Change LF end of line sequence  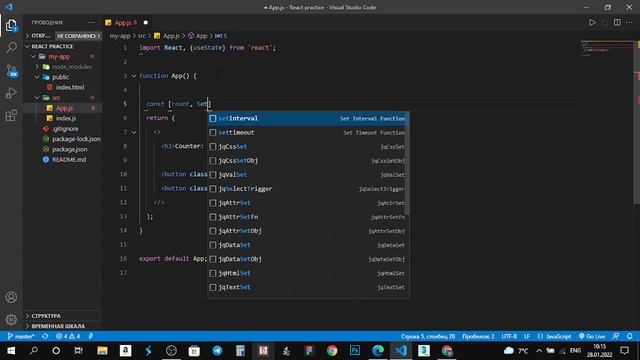click(527, 336)
